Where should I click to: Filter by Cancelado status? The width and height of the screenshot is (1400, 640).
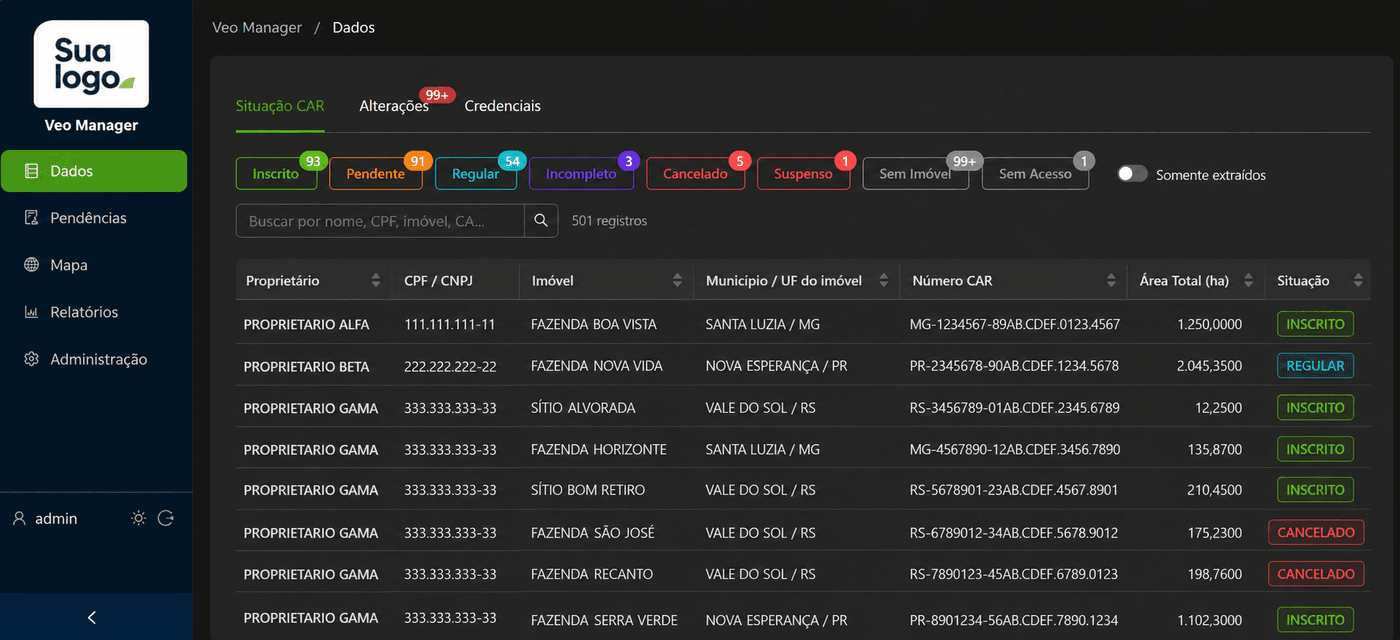pos(695,174)
